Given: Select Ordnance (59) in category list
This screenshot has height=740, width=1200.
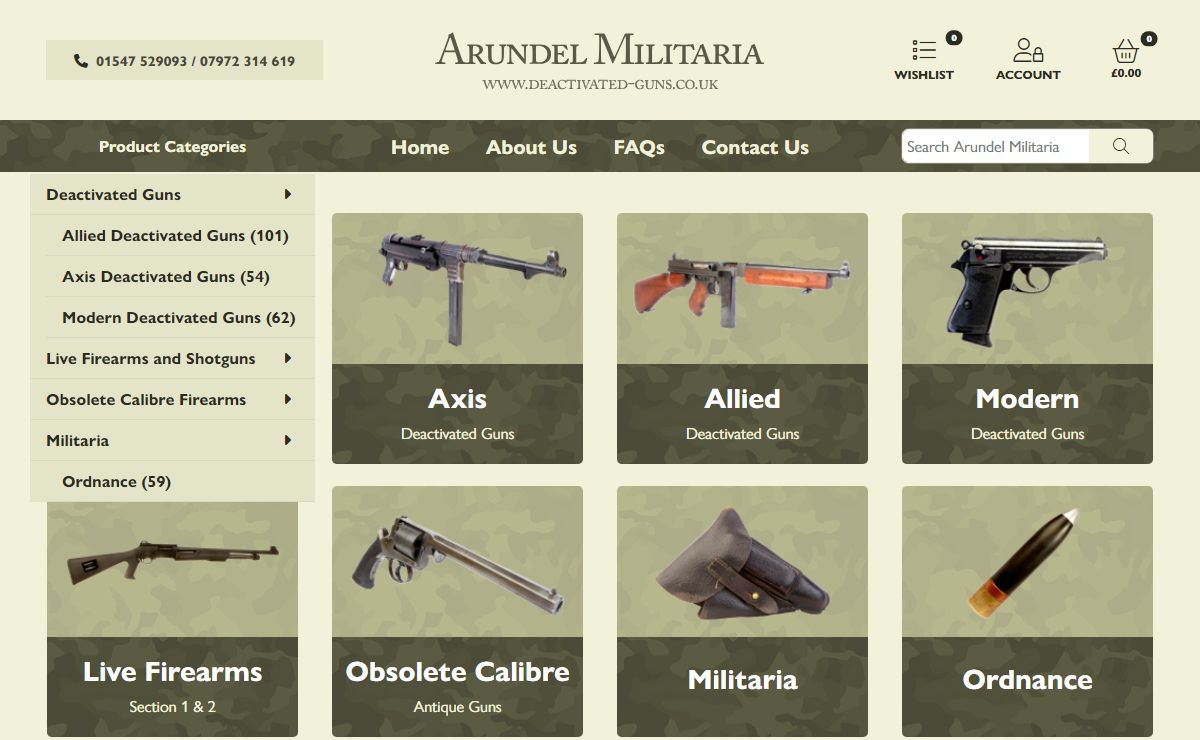Looking at the screenshot, I should click(116, 482).
